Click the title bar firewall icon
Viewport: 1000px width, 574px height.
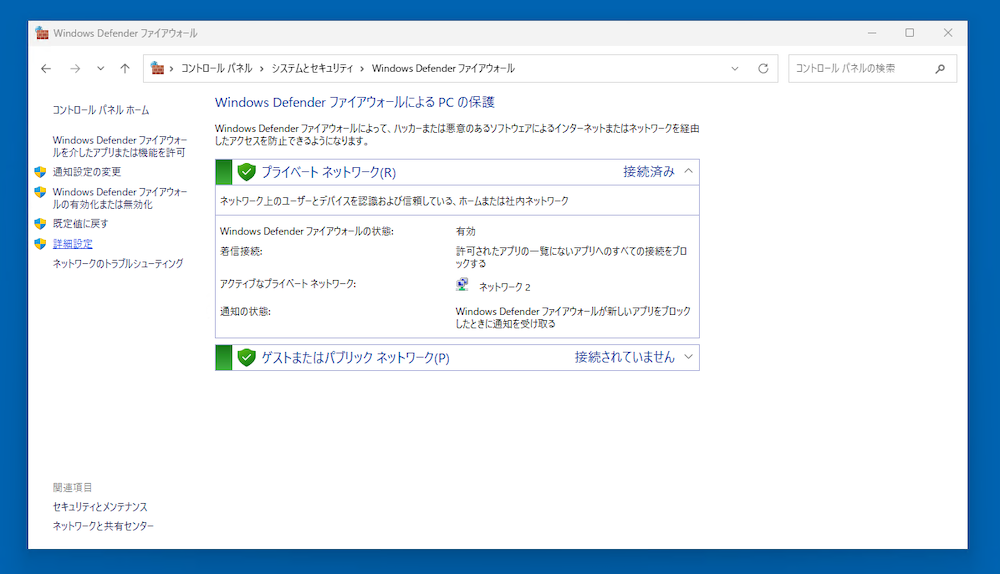click(x=42, y=33)
